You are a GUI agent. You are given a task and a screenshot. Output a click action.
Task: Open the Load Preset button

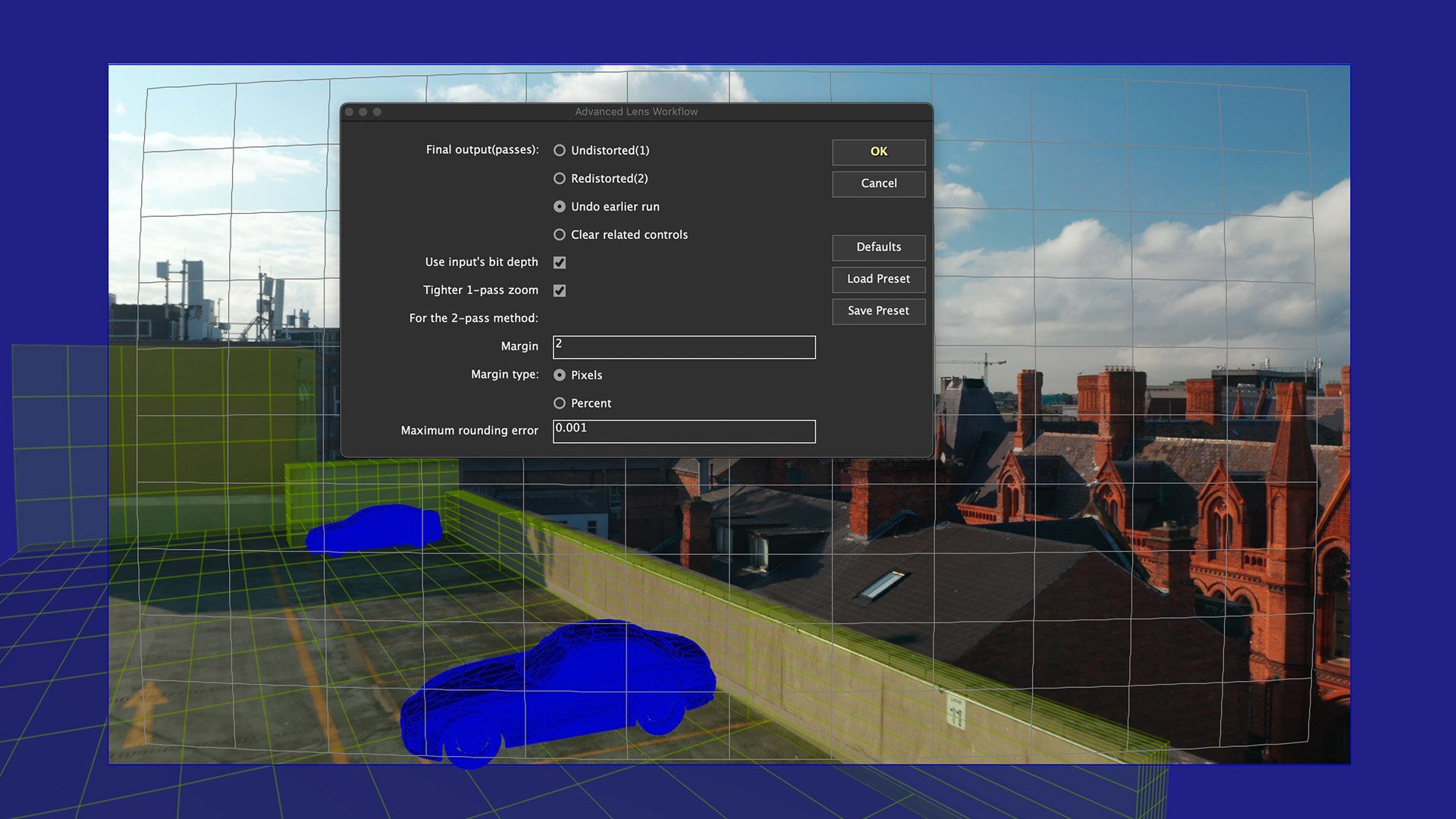click(x=878, y=279)
